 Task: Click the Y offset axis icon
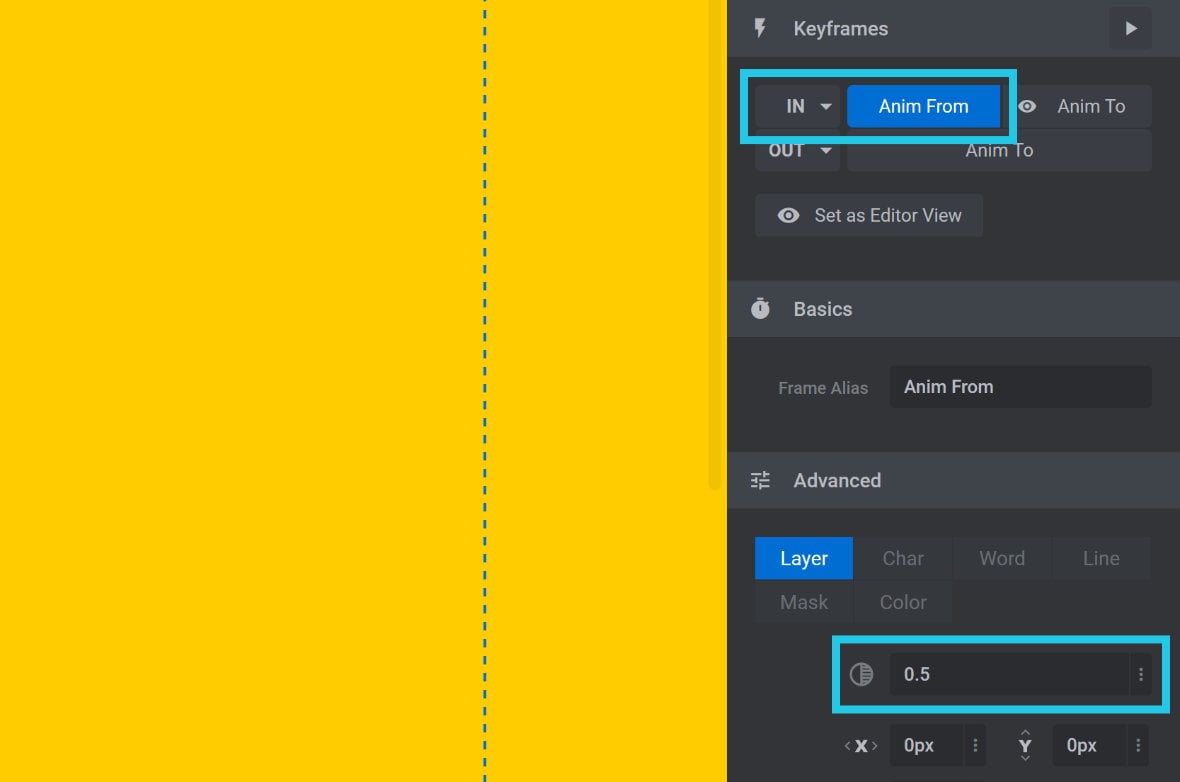click(x=1025, y=745)
